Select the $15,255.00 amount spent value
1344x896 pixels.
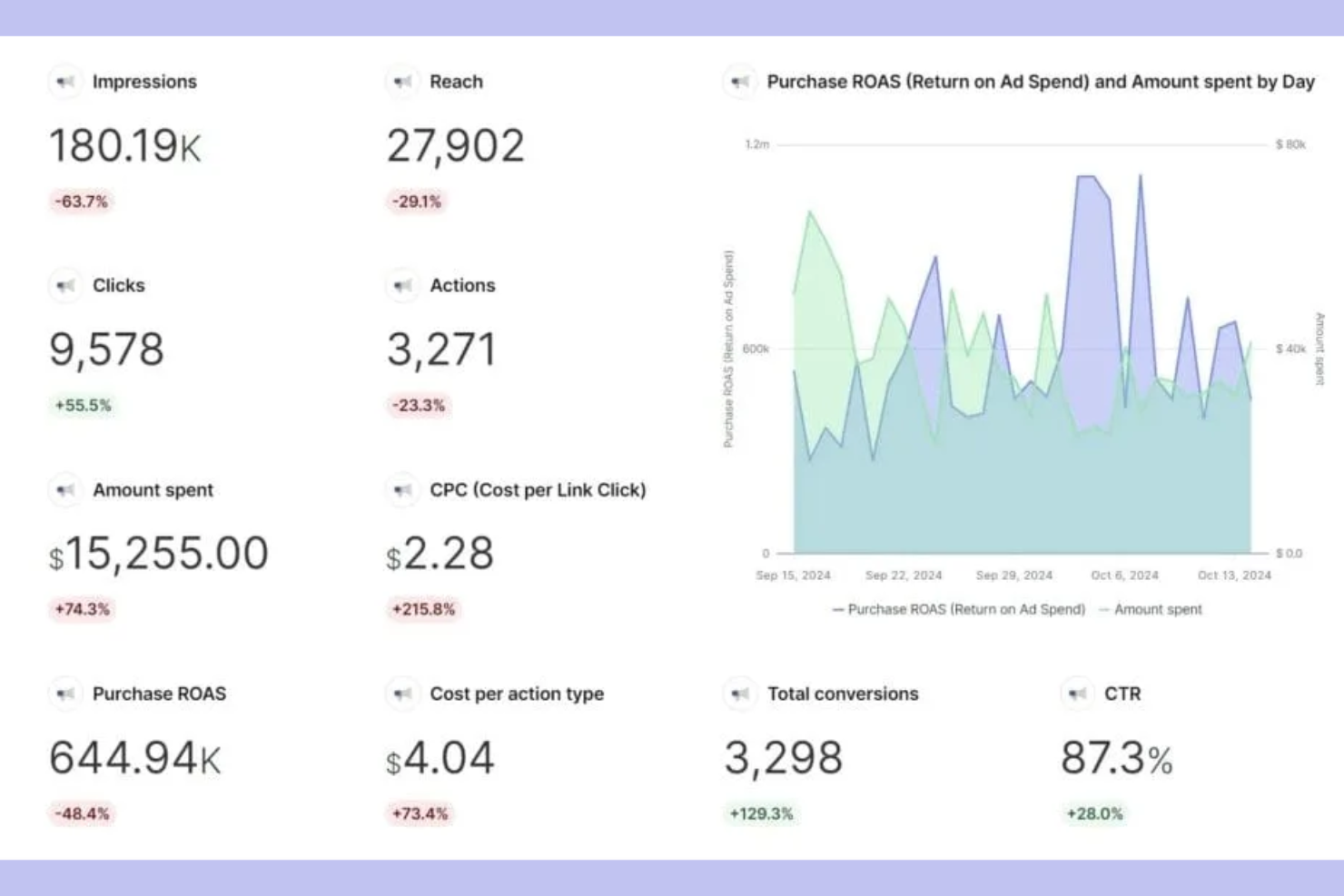click(159, 553)
